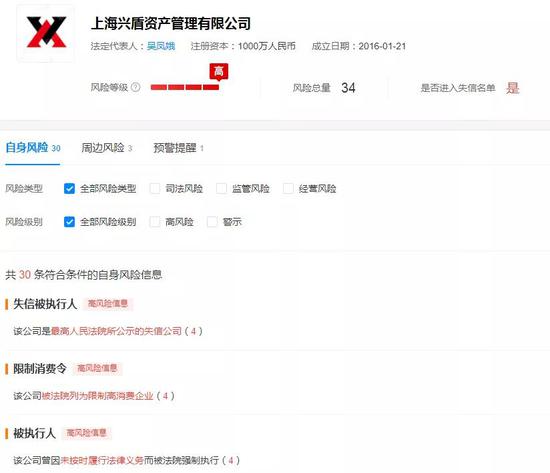Click the red and black company logo
550x473 pixels.
click(46, 32)
